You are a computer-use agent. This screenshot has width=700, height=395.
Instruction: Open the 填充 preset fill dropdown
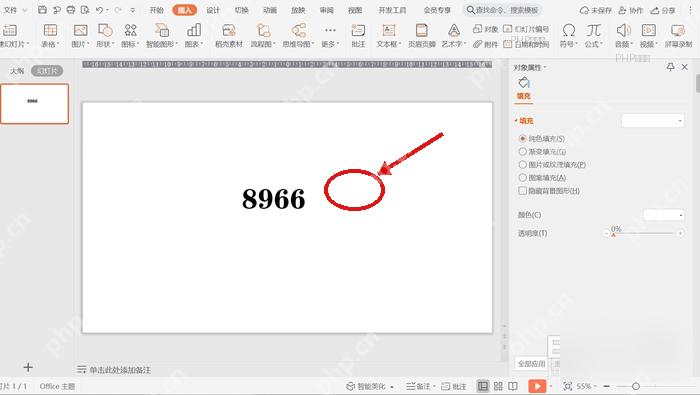pos(653,121)
